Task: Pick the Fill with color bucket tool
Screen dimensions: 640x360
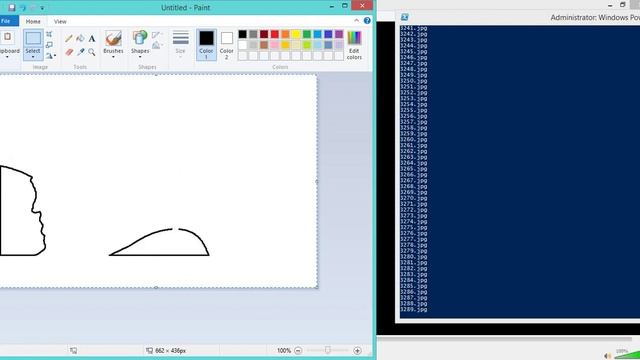Action: [80, 39]
